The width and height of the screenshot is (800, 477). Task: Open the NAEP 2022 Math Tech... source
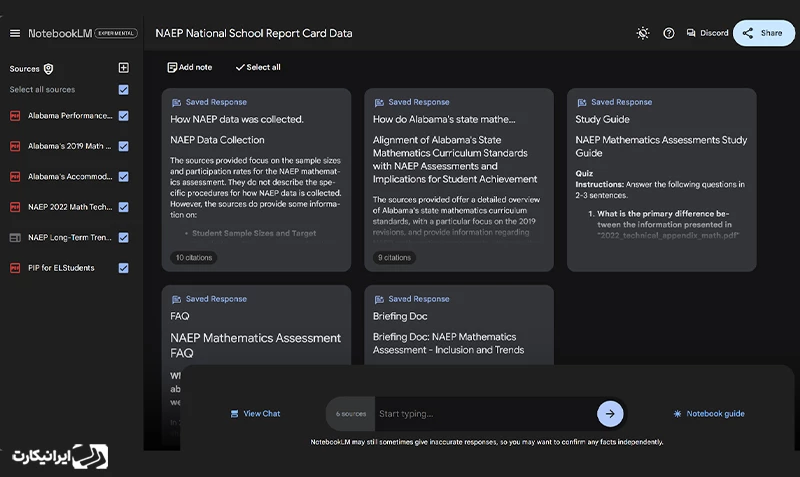point(70,207)
